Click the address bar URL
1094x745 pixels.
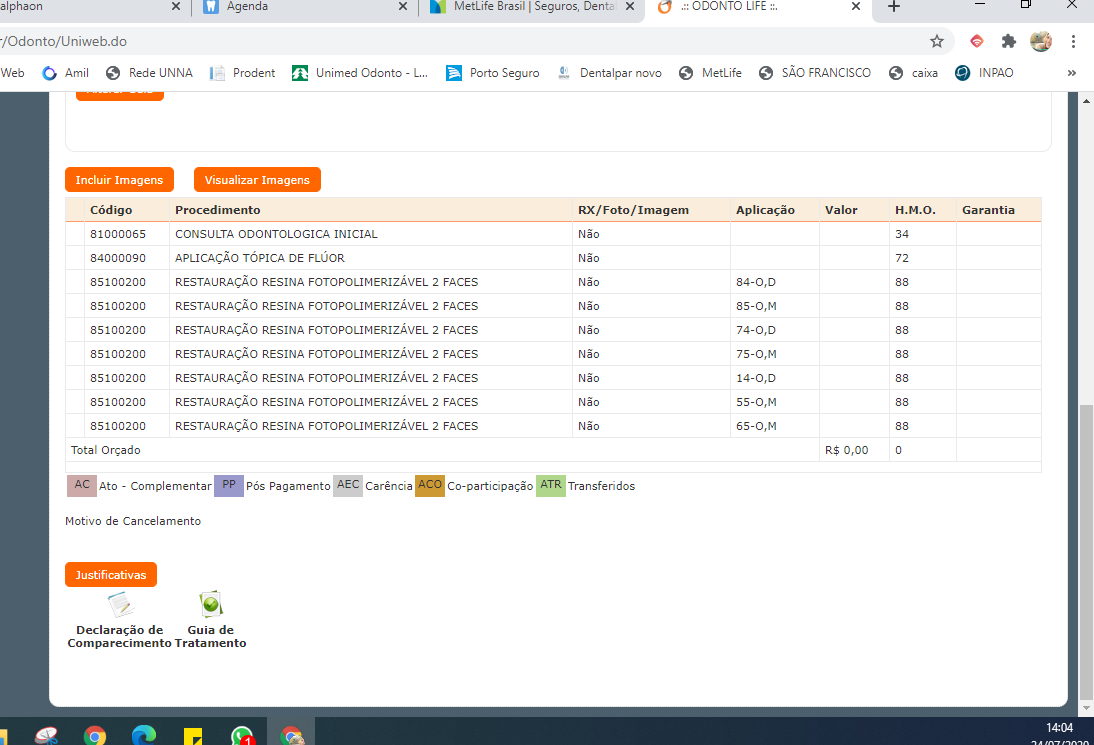tap(64, 41)
